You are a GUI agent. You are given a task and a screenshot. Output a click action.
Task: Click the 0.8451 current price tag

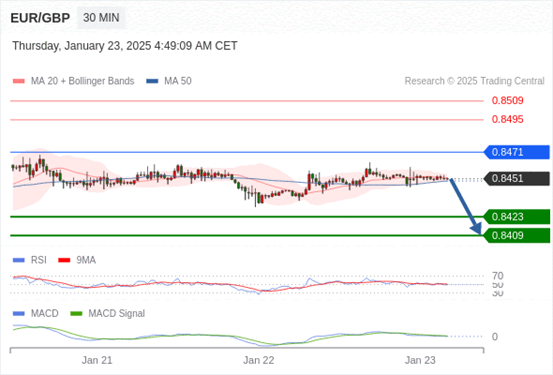coord(517,178)
